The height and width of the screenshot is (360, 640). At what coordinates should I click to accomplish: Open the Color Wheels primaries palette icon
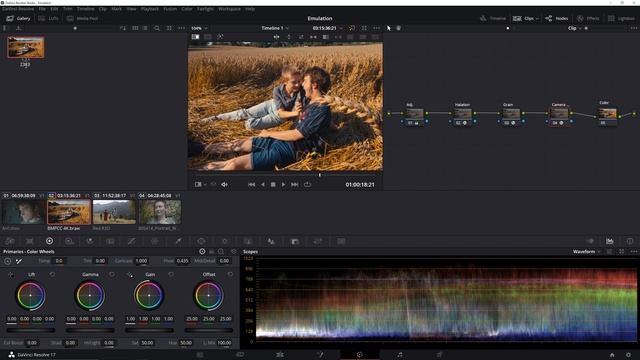coord(49,241)
